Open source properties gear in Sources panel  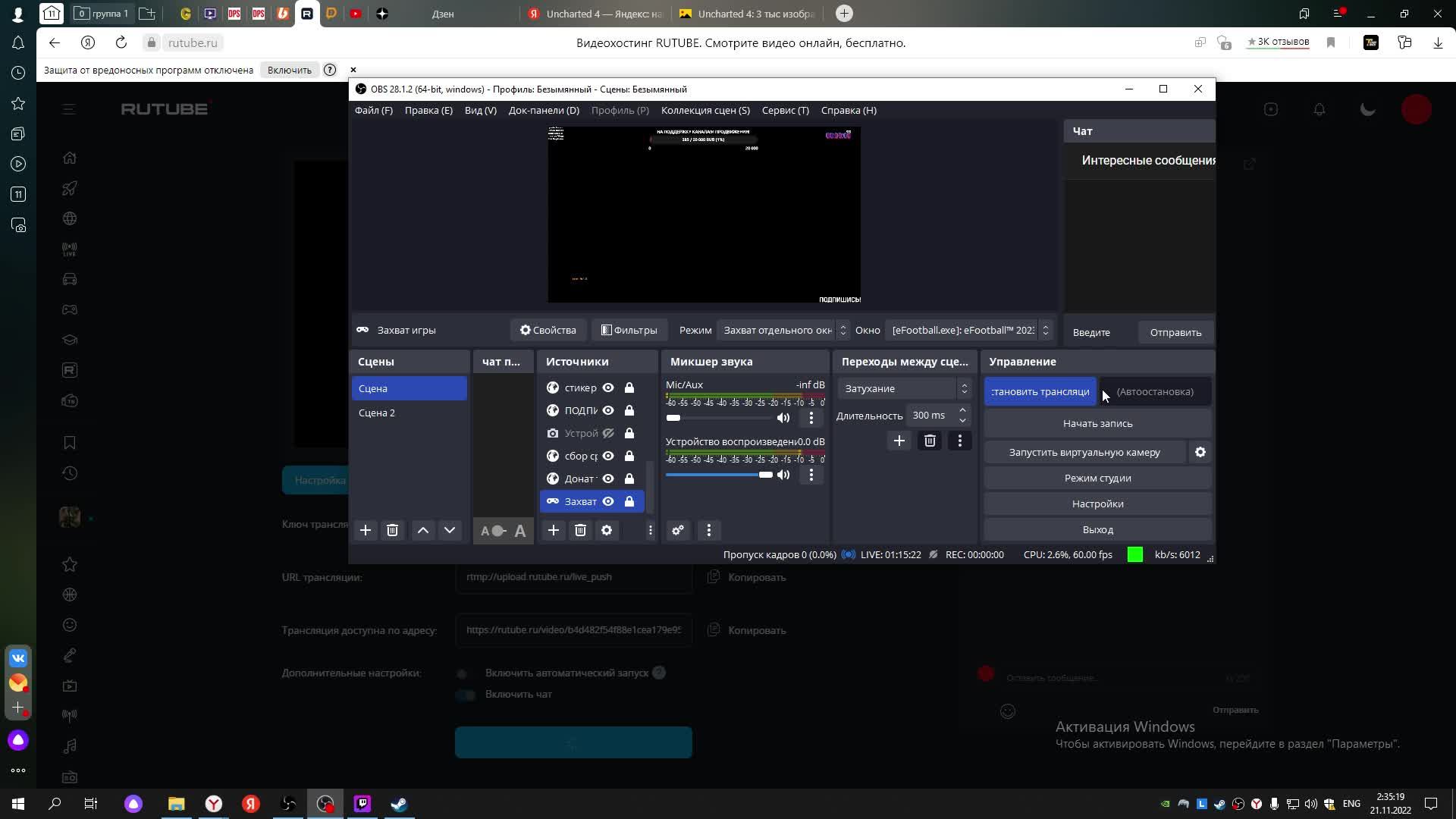(x=607, y=530)
